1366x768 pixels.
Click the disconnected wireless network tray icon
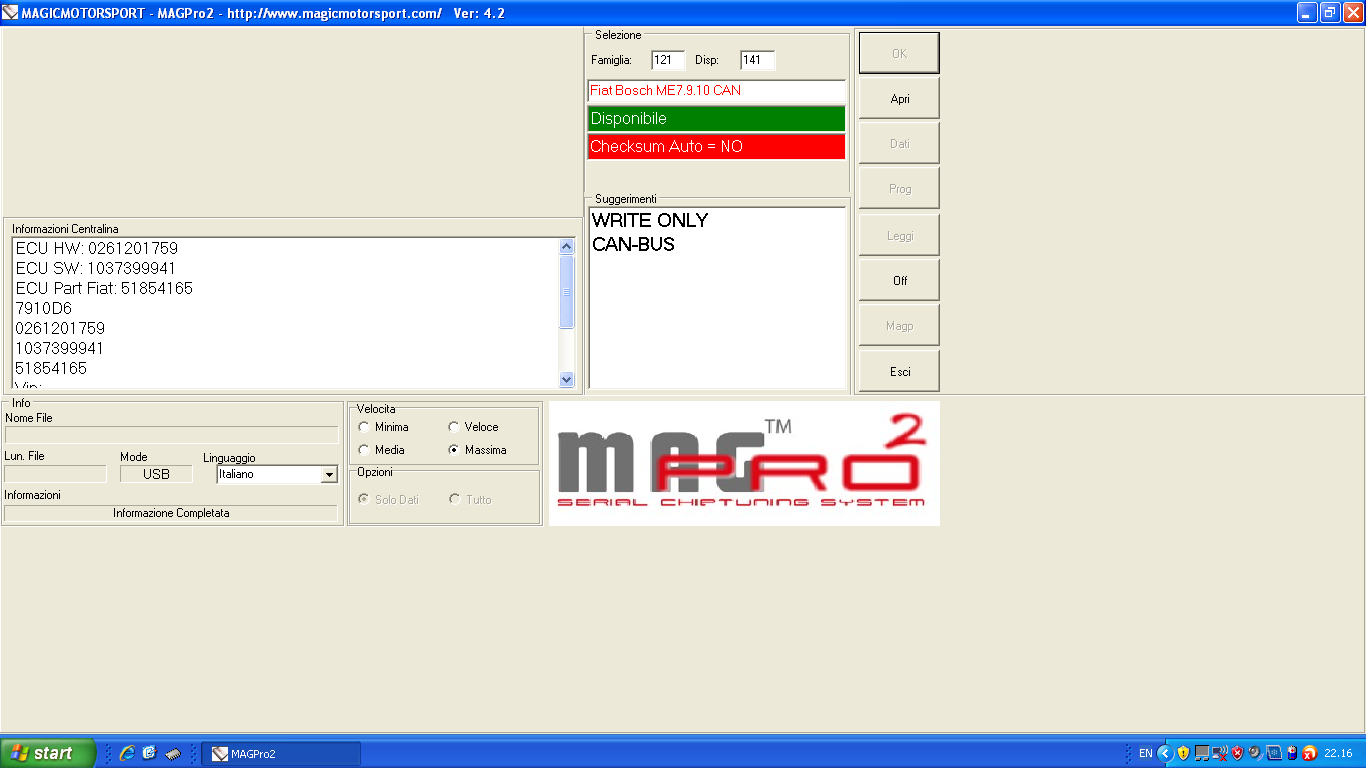1219,753
